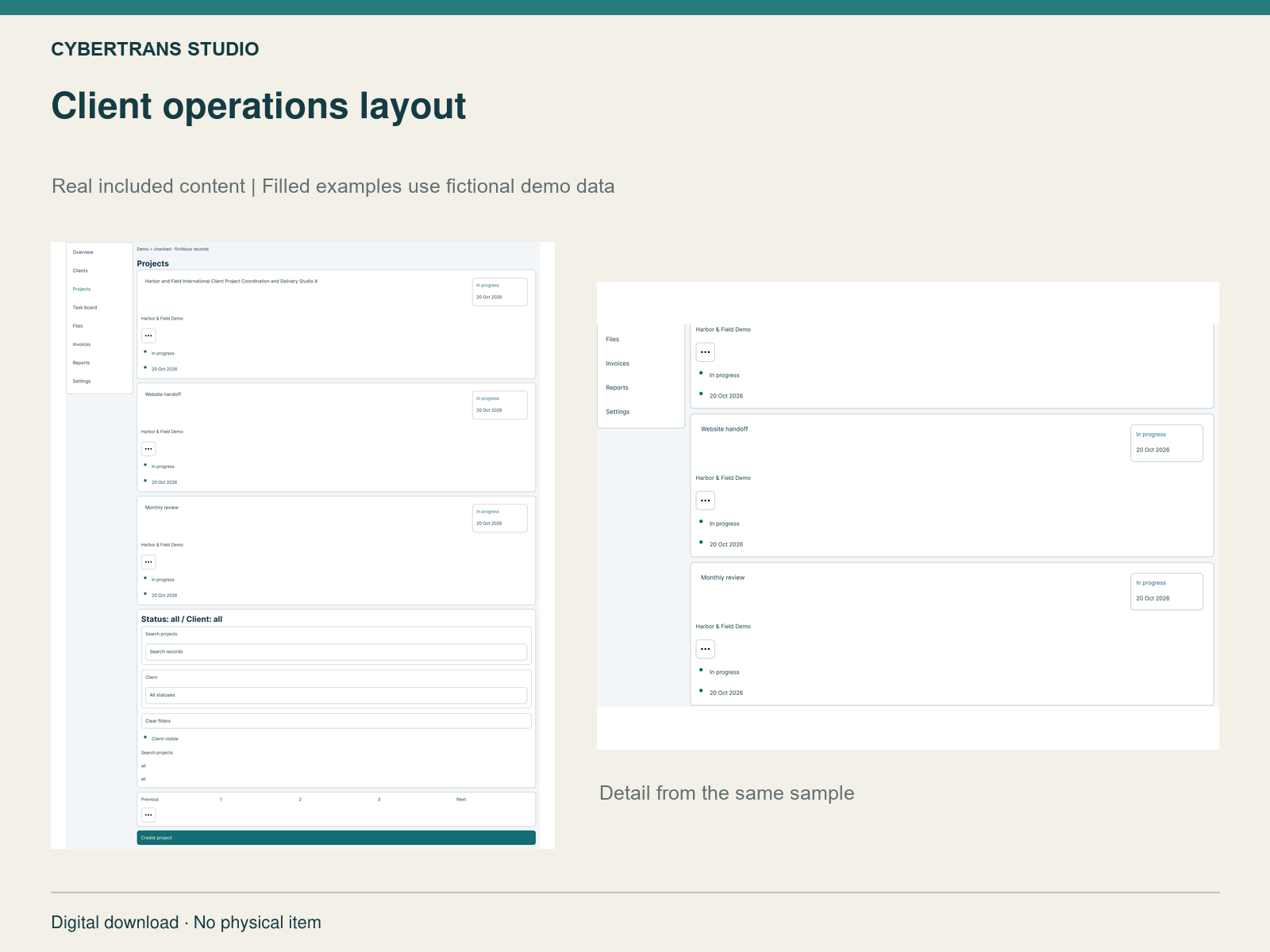Screen dimensions: 1270x952
Task: Open Clients in the left preview sidebar
Action: point(80,271)
